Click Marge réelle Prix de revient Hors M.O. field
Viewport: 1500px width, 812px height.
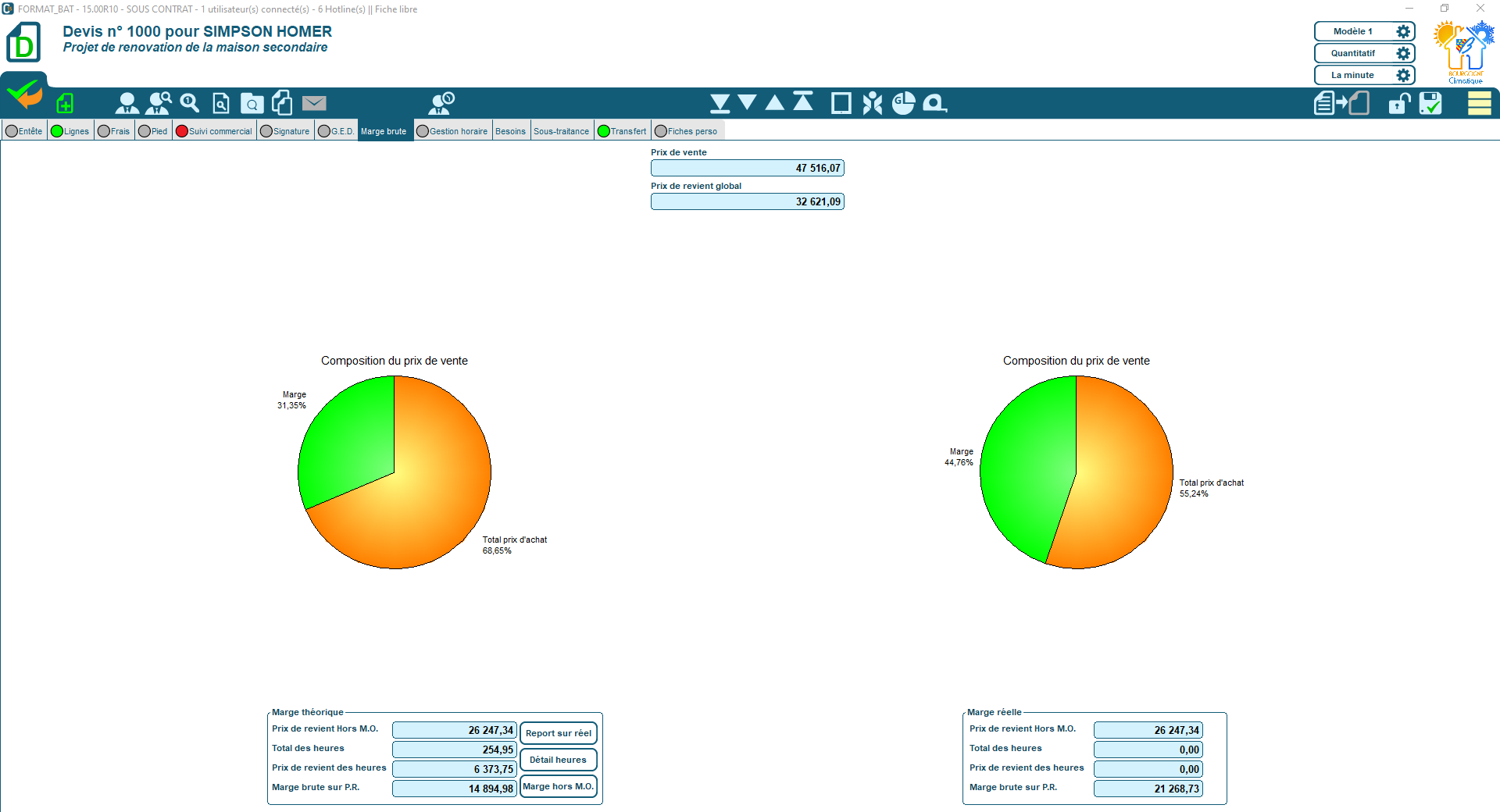1148,730
